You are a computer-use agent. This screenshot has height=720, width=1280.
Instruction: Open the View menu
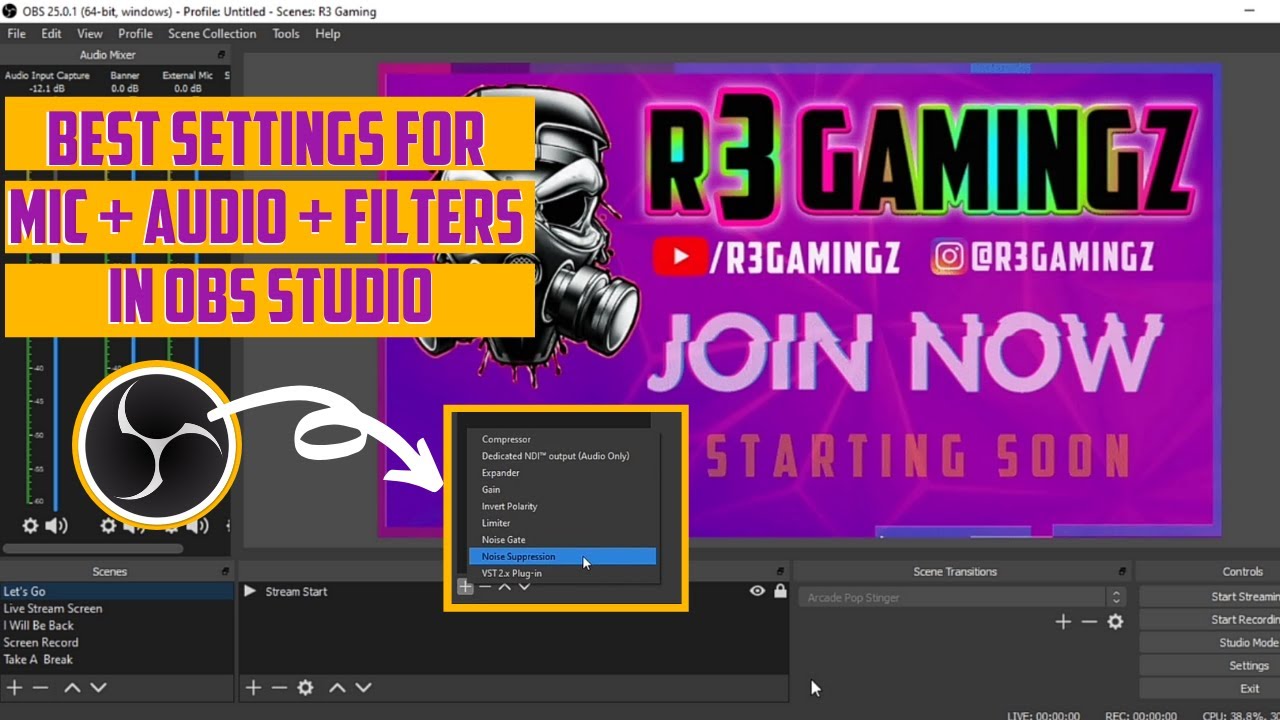coord(90,33)
